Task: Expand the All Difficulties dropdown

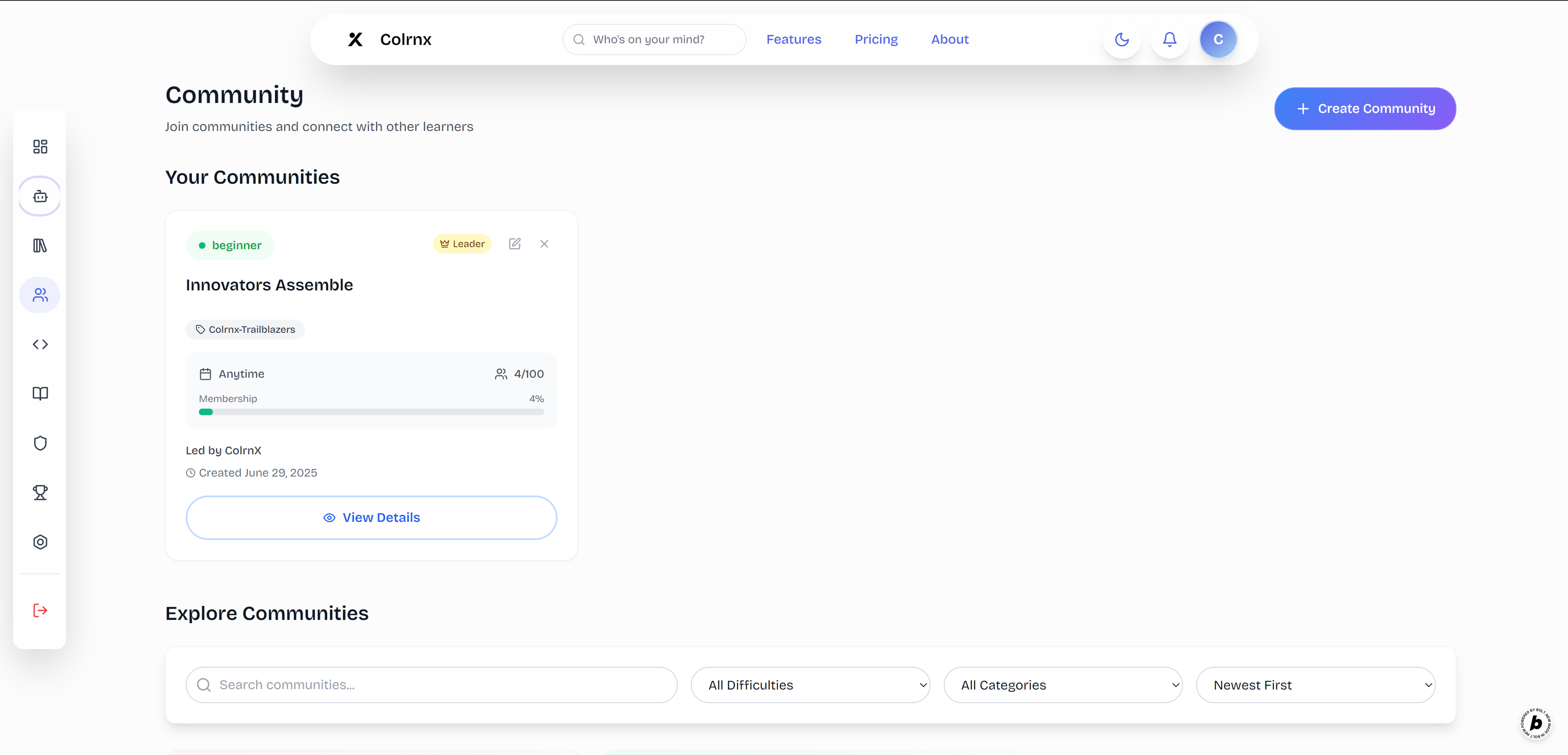Action: tap(810, 685)
